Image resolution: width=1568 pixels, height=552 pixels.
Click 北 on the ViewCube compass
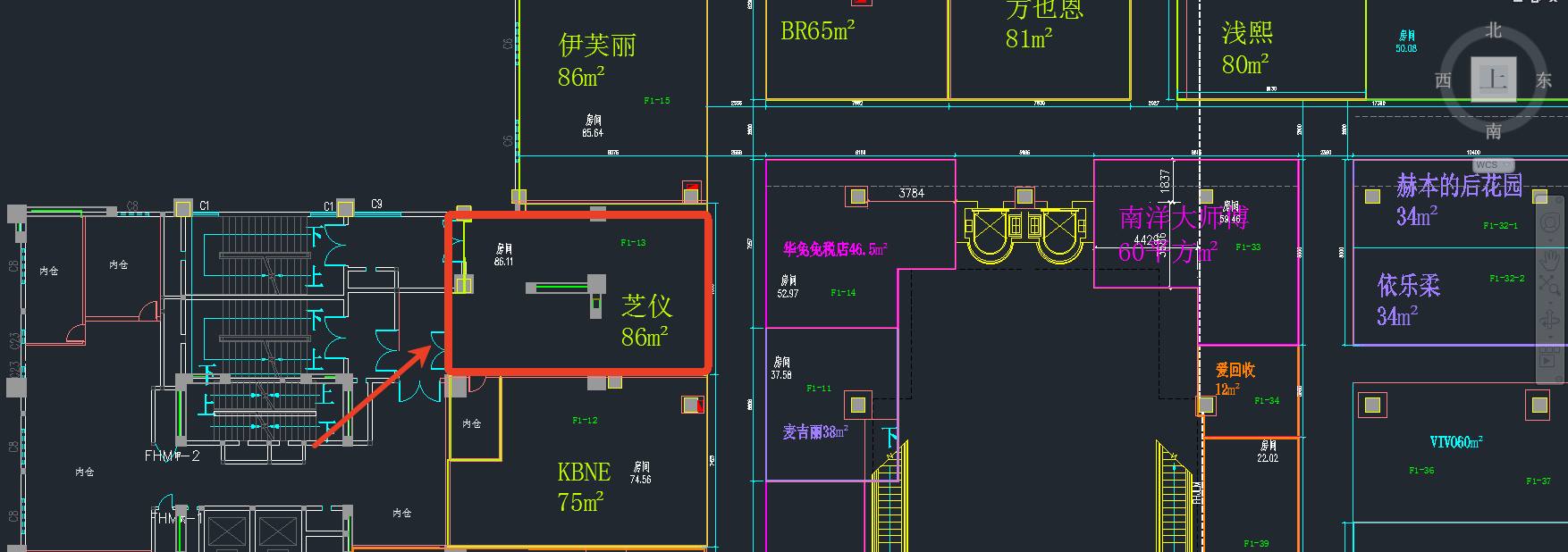(x=1493, y=30)
